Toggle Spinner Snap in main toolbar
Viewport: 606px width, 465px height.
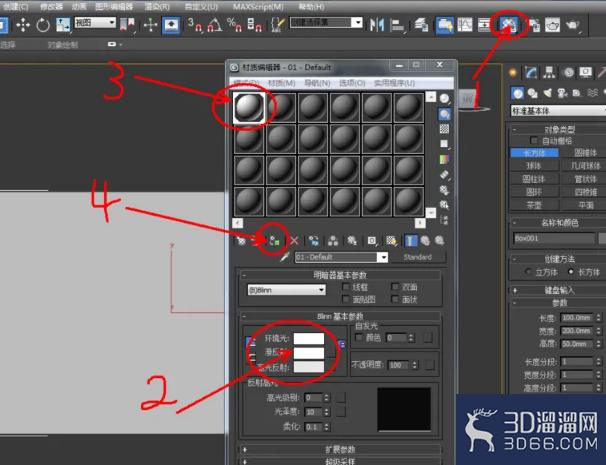tap(254, 25)
